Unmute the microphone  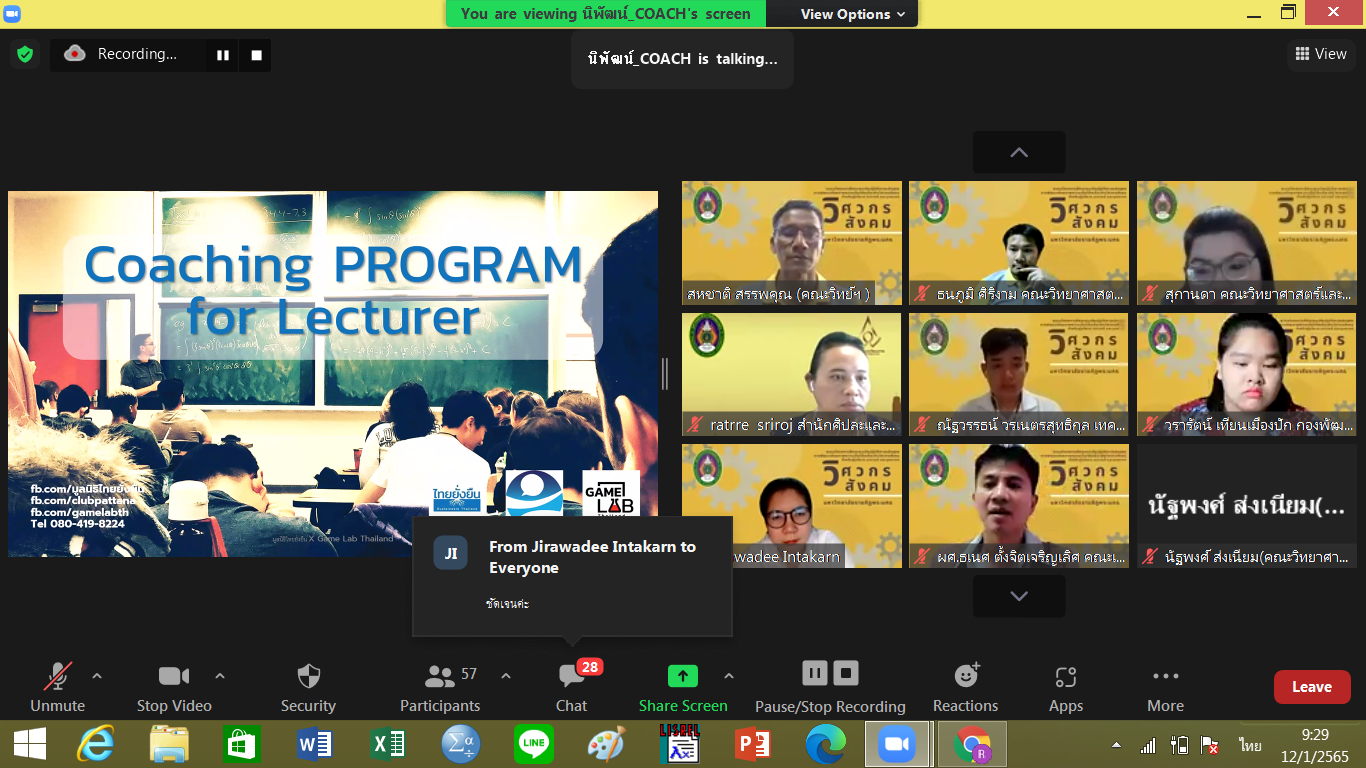57,677
